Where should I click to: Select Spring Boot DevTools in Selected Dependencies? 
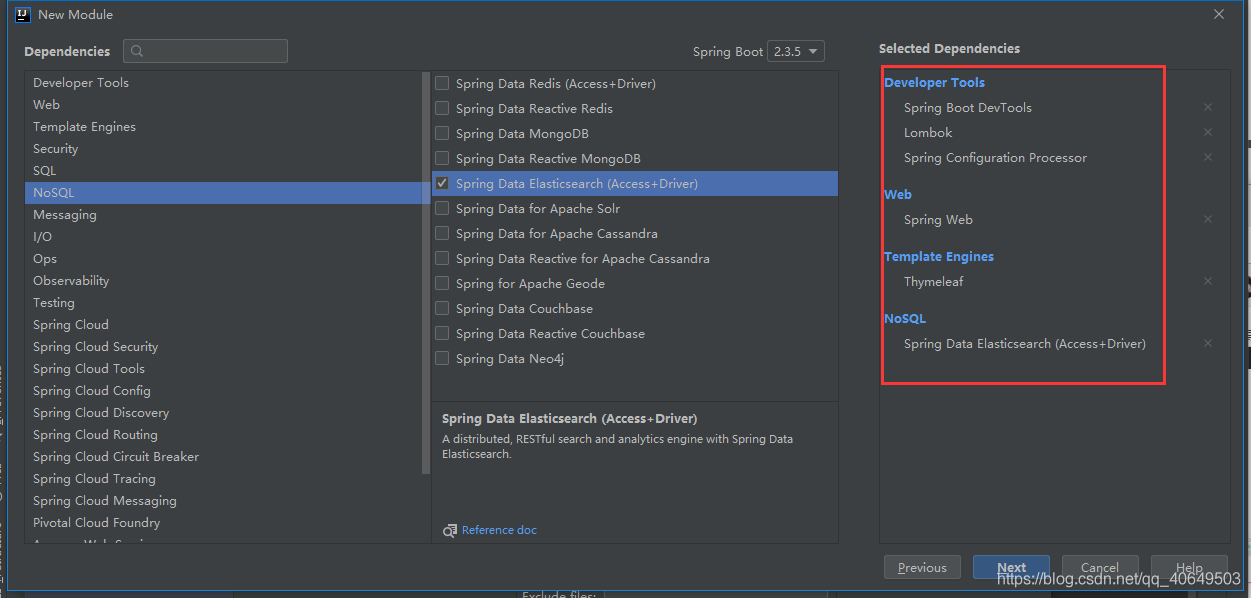pos(968,107)
